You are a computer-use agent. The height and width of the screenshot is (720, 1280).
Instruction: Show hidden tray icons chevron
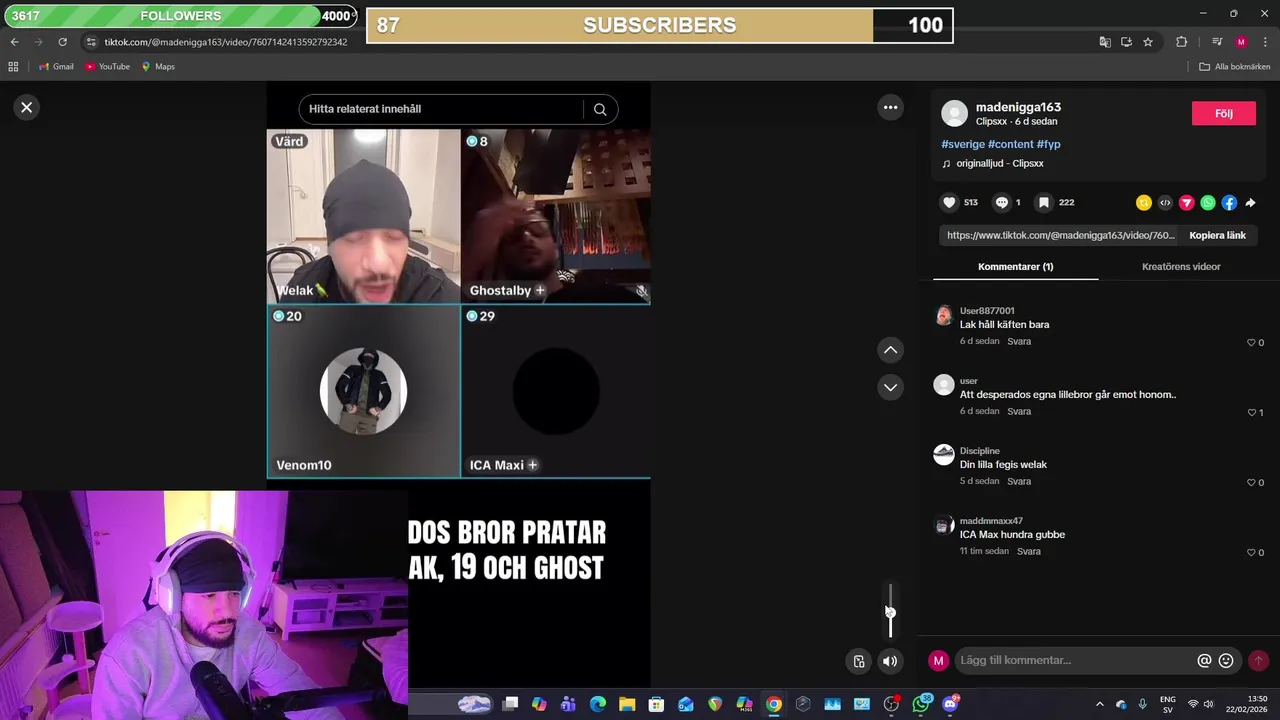[1100, 704]
